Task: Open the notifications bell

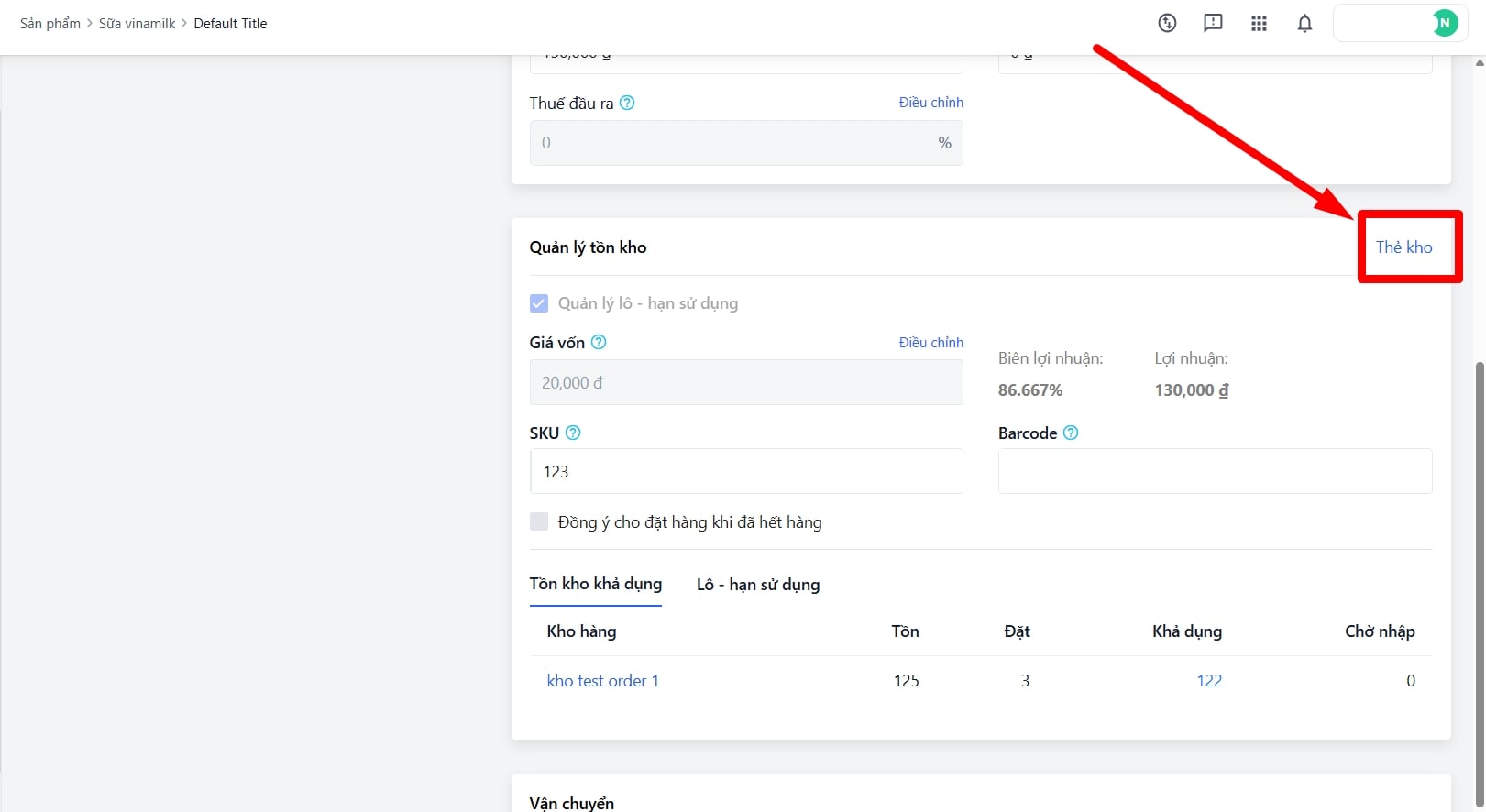Action: [1304, 24]
